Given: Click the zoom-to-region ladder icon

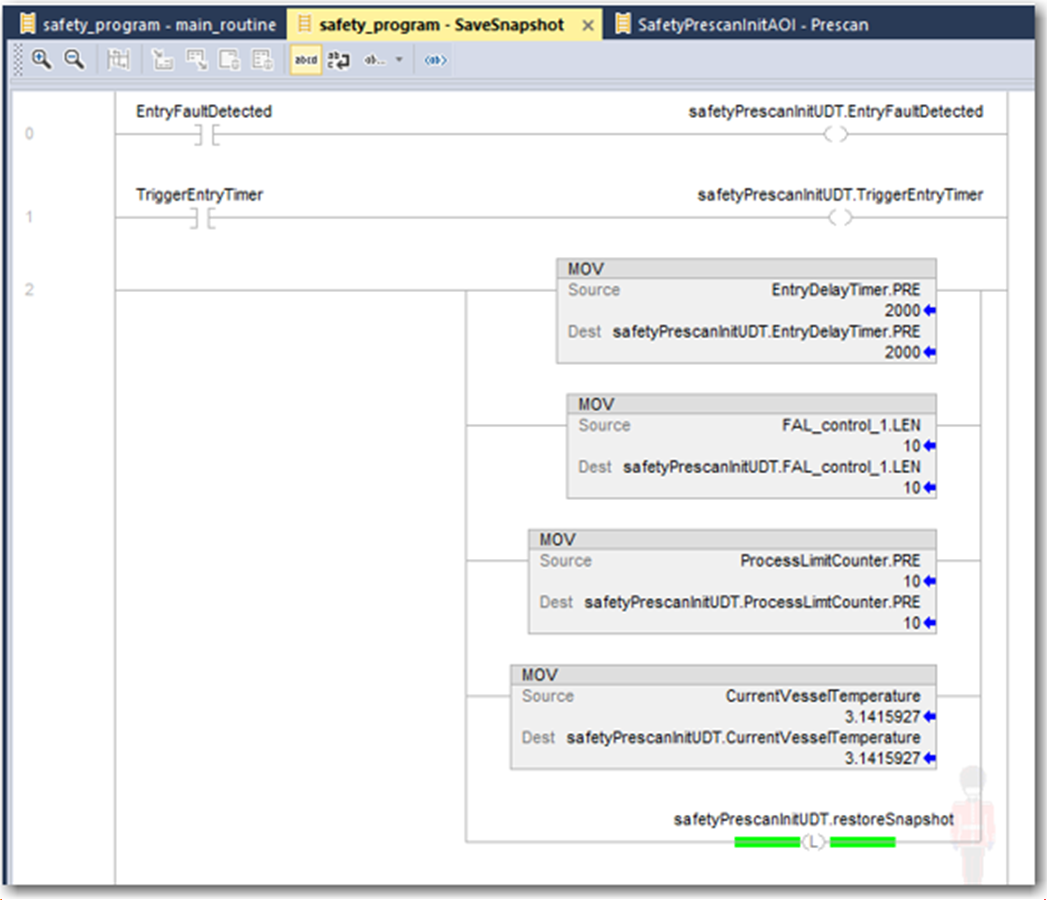Looking at the screenshot, I should click(119, 60).
